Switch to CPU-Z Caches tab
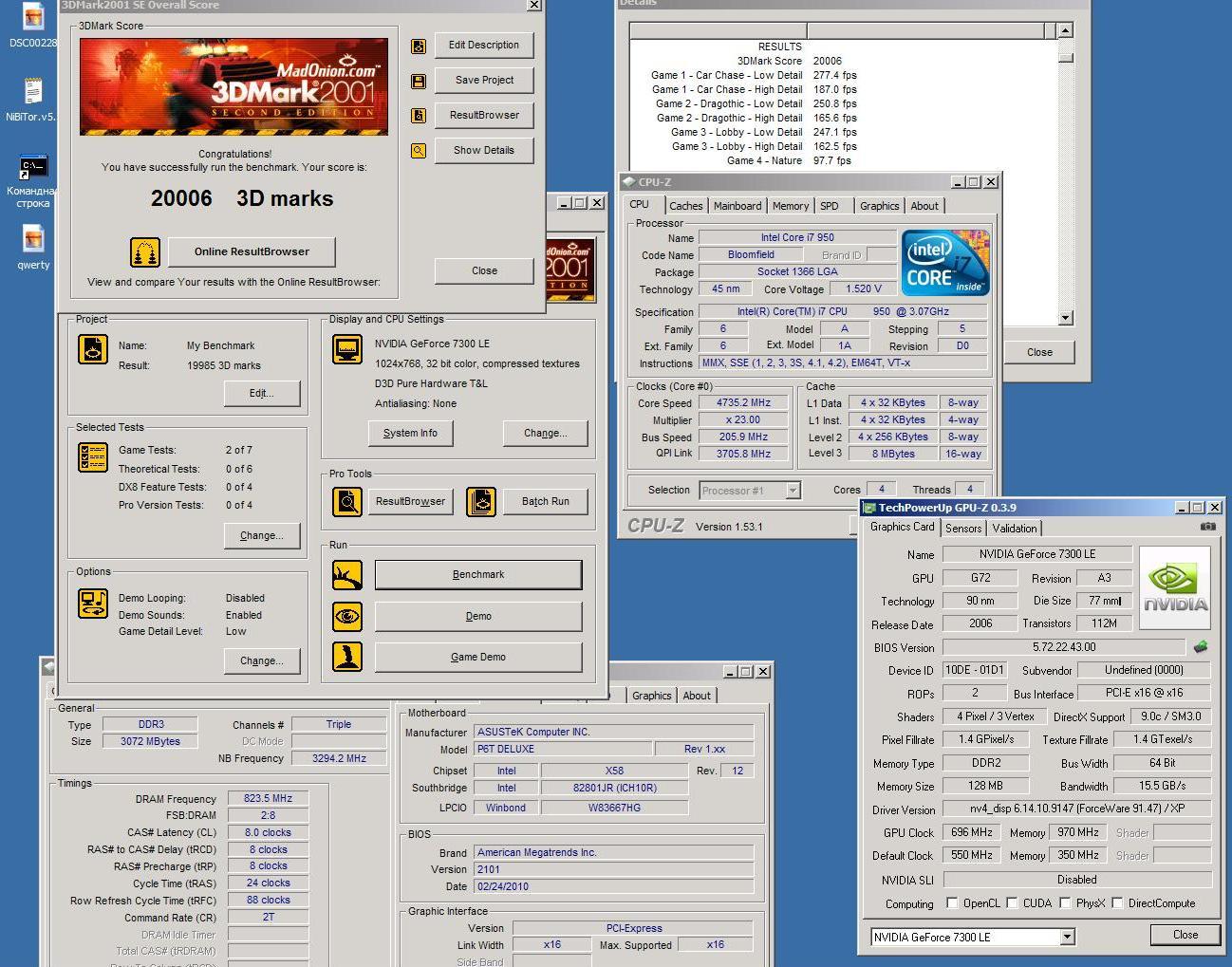 [686, 206]
